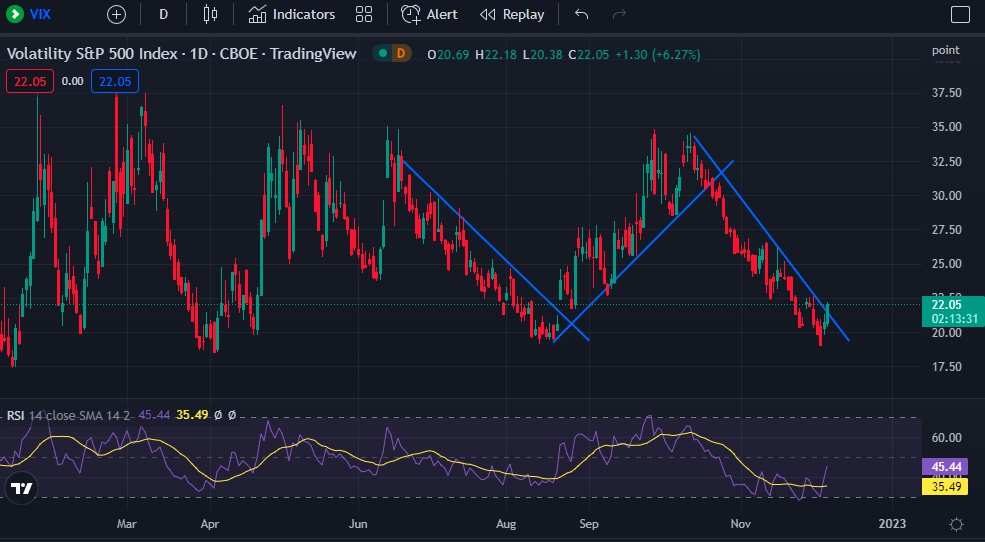Click the Nov label on time axis
Image resolution: width=985 pixels, height=542 pixels.
point(741,524)
